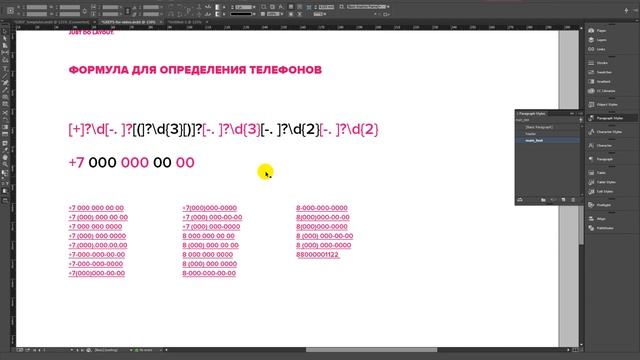Click the Y position field
640x360 pixels.
(37, 14)
